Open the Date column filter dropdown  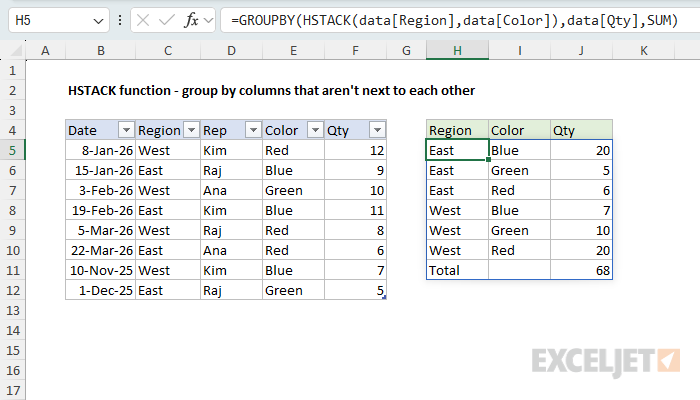[x=126, y=130]
